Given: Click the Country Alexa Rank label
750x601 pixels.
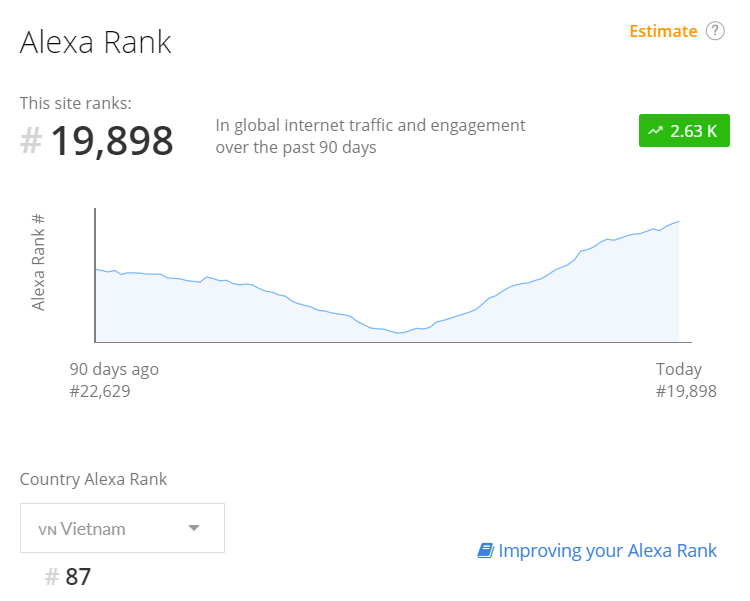Looking at the screenshot, I should pos(93,479).
